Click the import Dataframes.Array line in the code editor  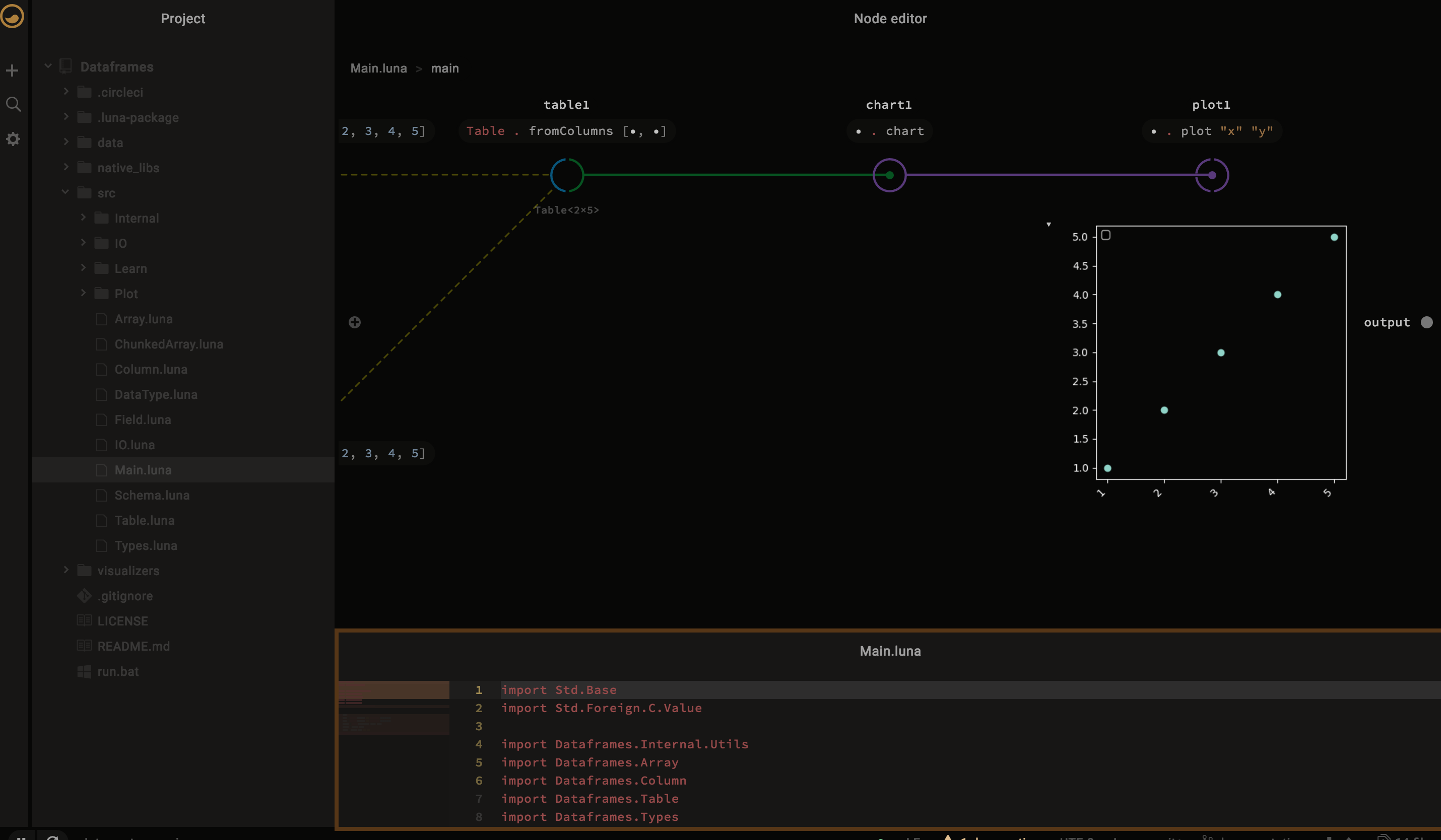point(589,762)
